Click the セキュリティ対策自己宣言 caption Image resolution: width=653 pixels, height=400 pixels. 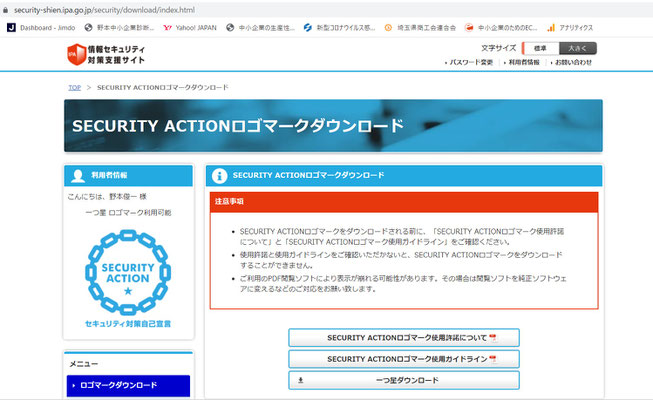(128, 324)
